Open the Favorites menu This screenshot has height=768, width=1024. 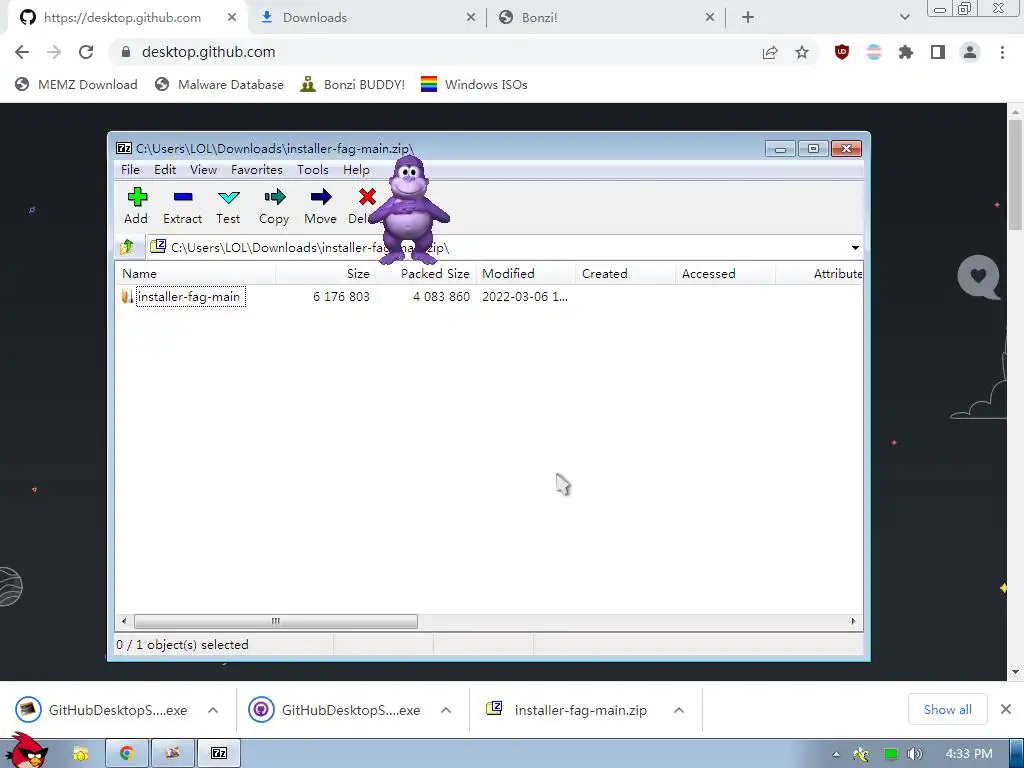[x=257, y=170]
